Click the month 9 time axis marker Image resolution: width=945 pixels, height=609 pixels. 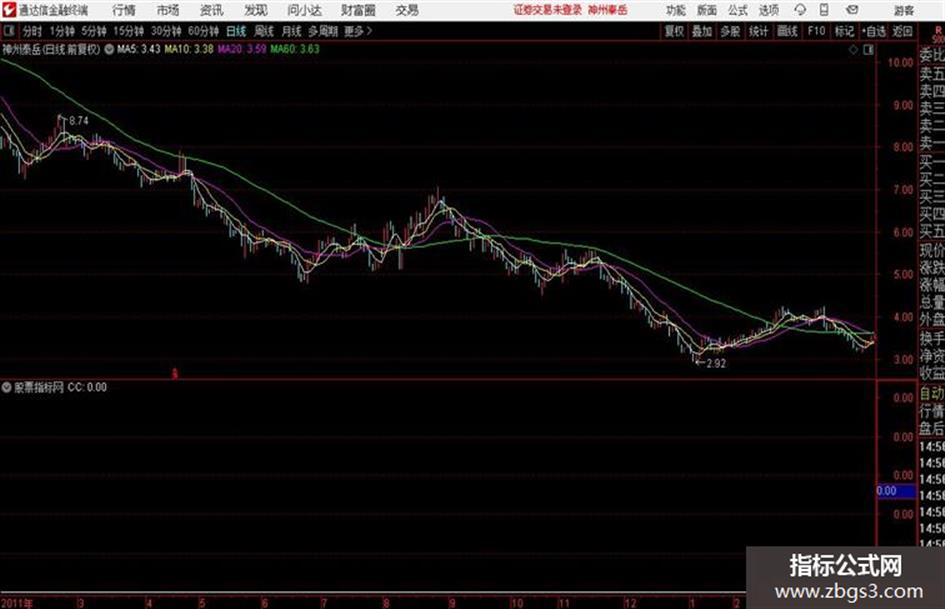(x=452, y=603)
